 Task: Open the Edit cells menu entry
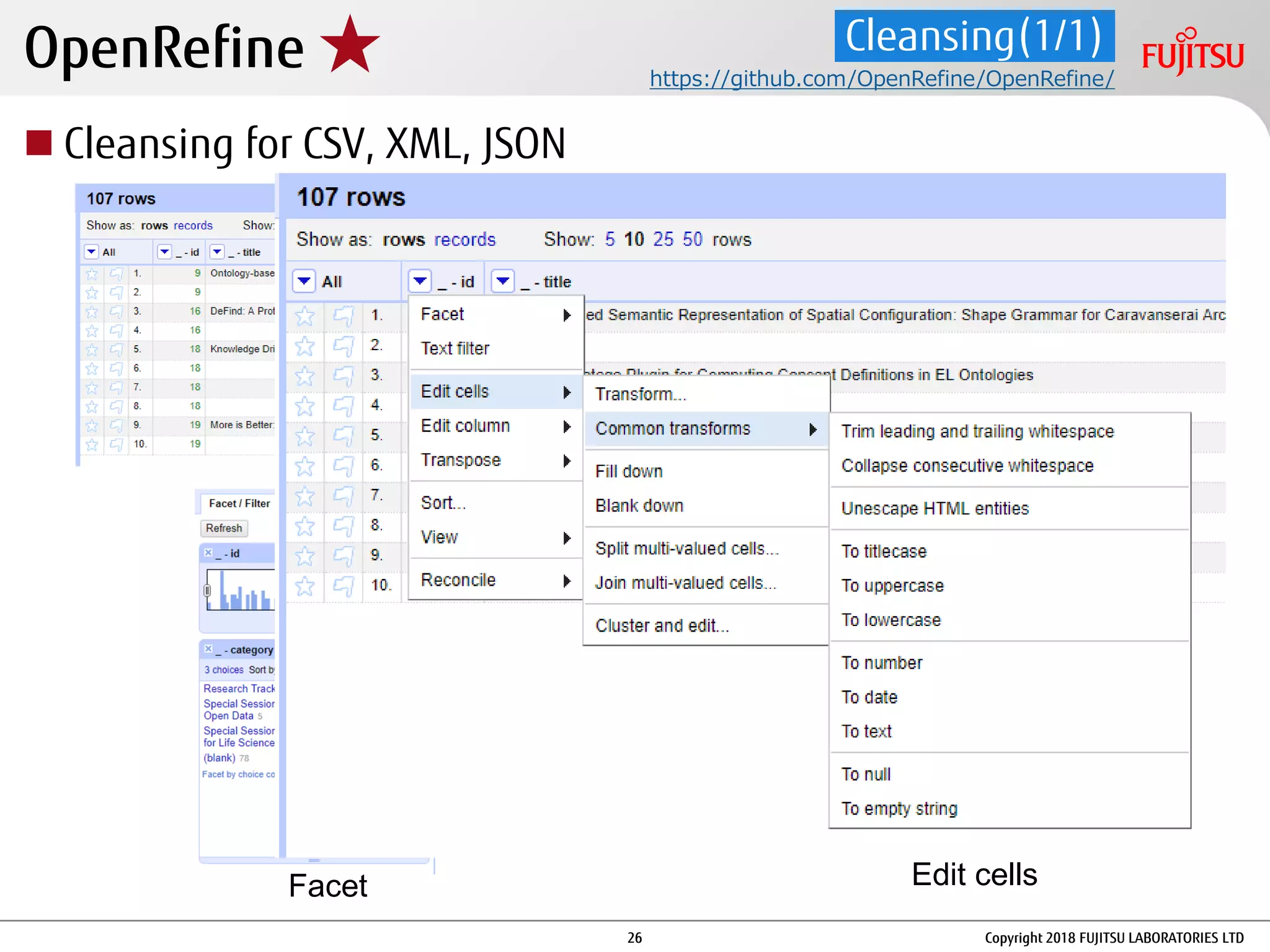click(x=496, y=392)
